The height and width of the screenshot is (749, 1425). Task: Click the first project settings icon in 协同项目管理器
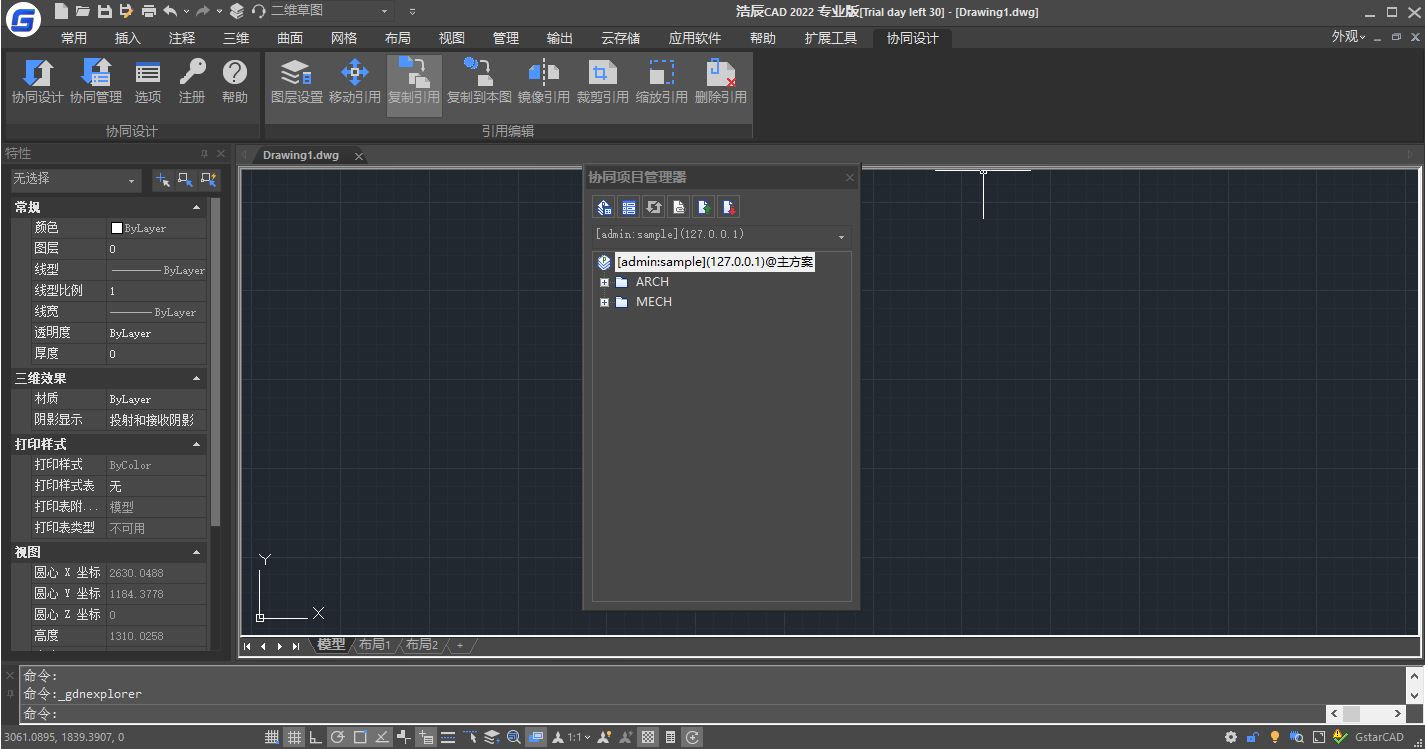coord(604,207)
